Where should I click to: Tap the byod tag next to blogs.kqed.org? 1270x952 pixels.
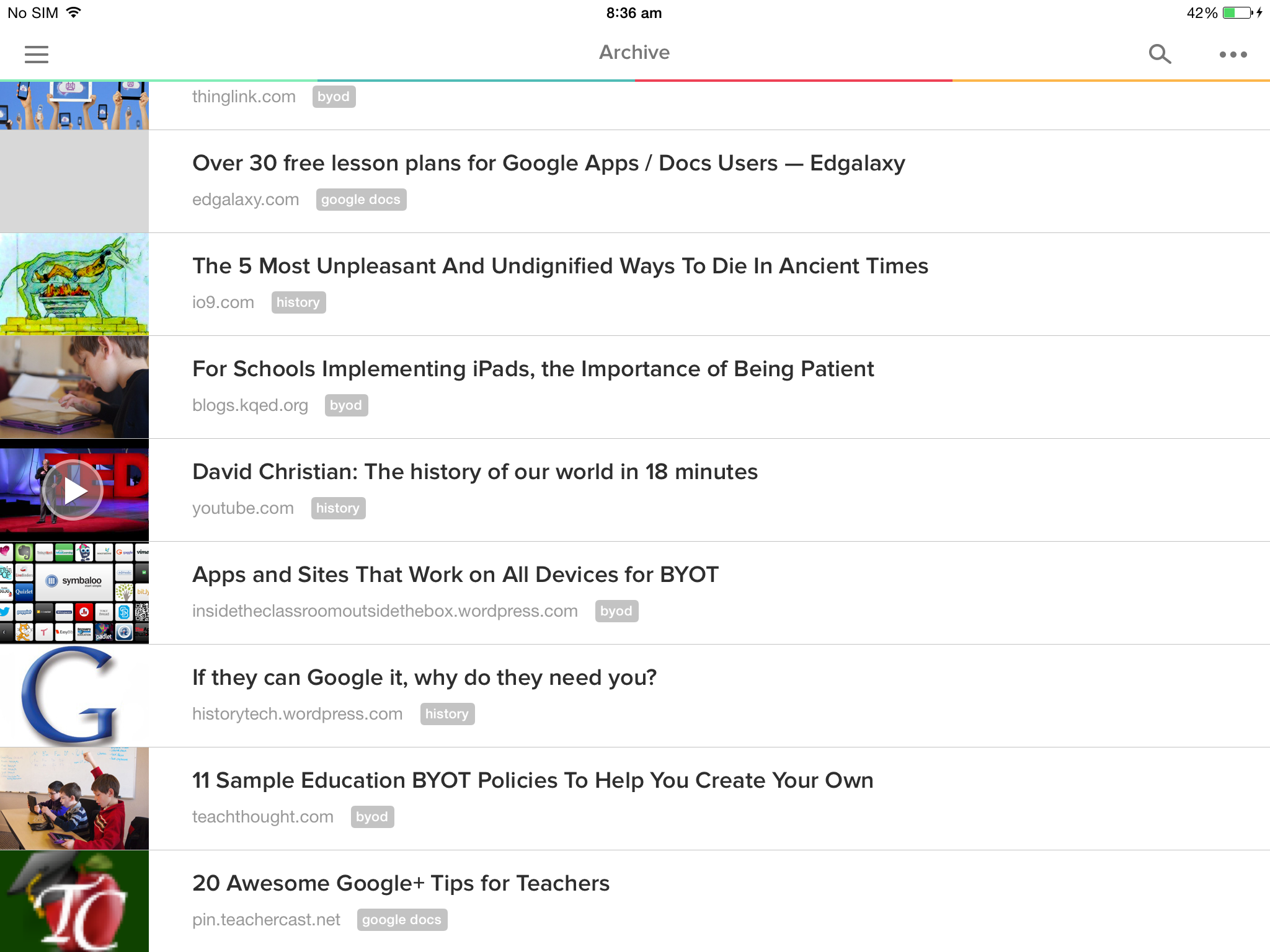[x=346, y=405]
